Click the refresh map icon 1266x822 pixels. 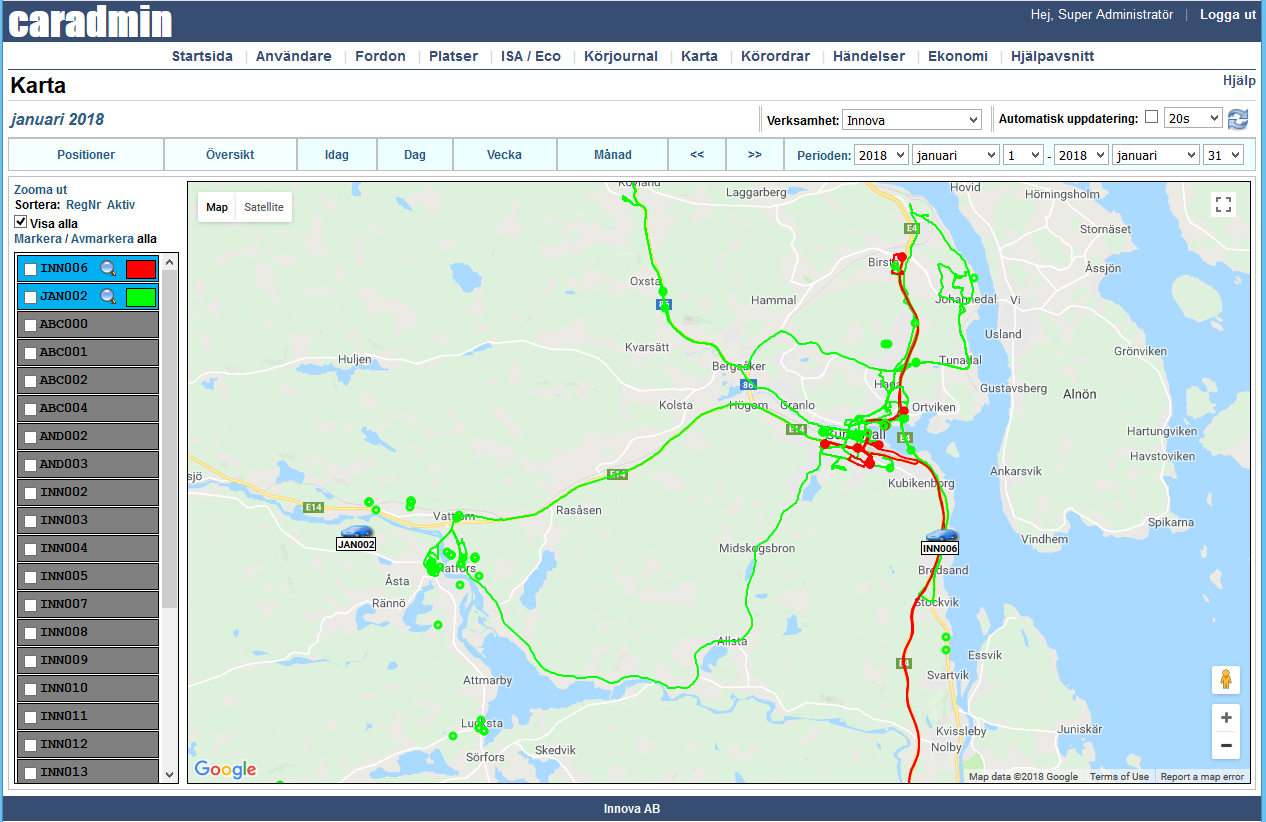tap(1238, 119)
